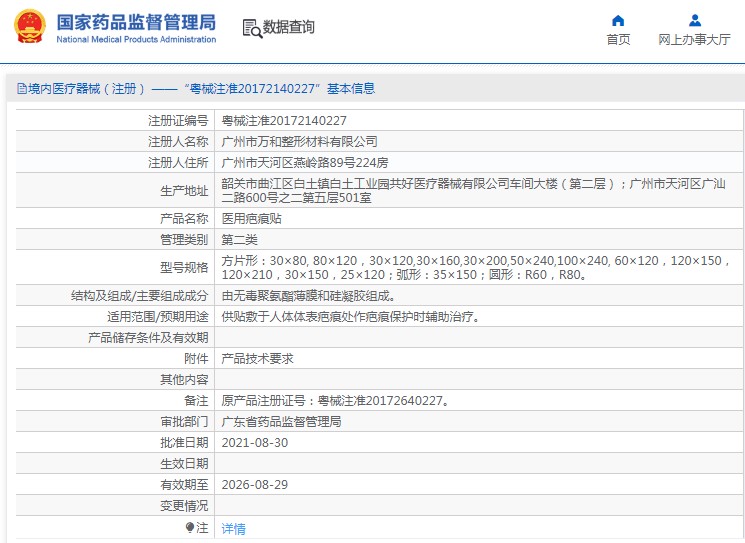Click the 其他内容 label
This screenshot has height=543, width=745.
coord(184,380)
